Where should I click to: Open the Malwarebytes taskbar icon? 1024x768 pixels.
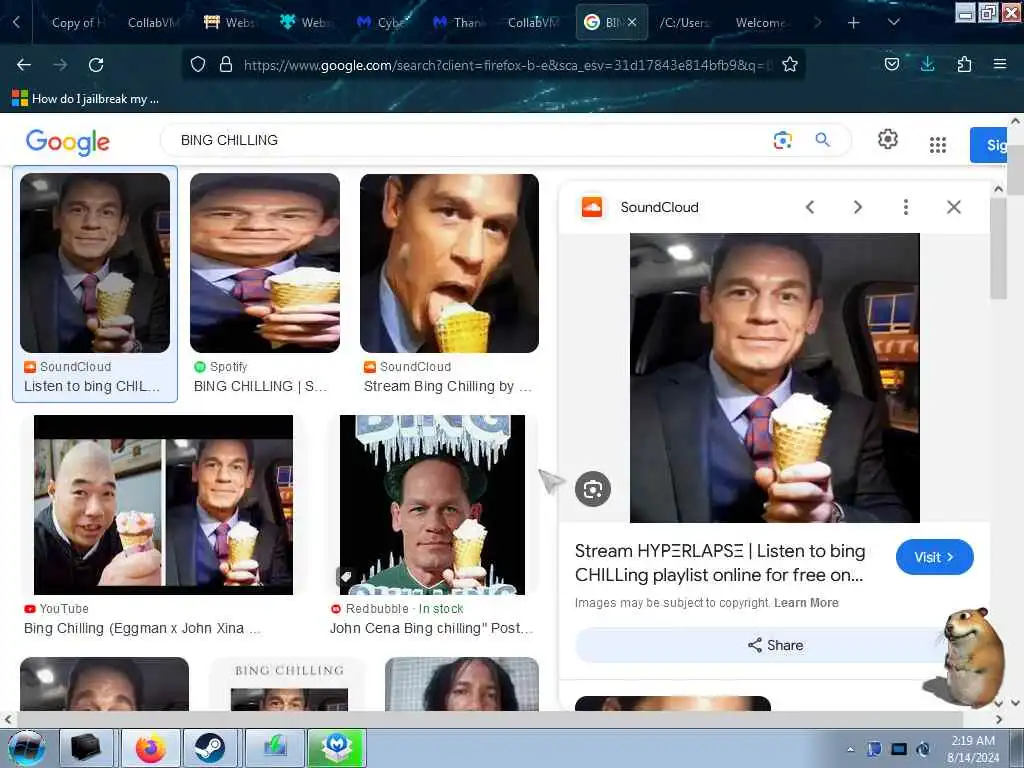(x=336, y=748)
